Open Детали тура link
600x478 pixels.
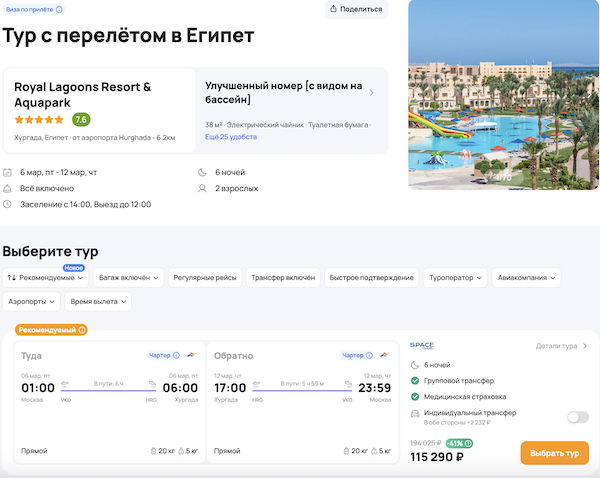tap(561, 346)
